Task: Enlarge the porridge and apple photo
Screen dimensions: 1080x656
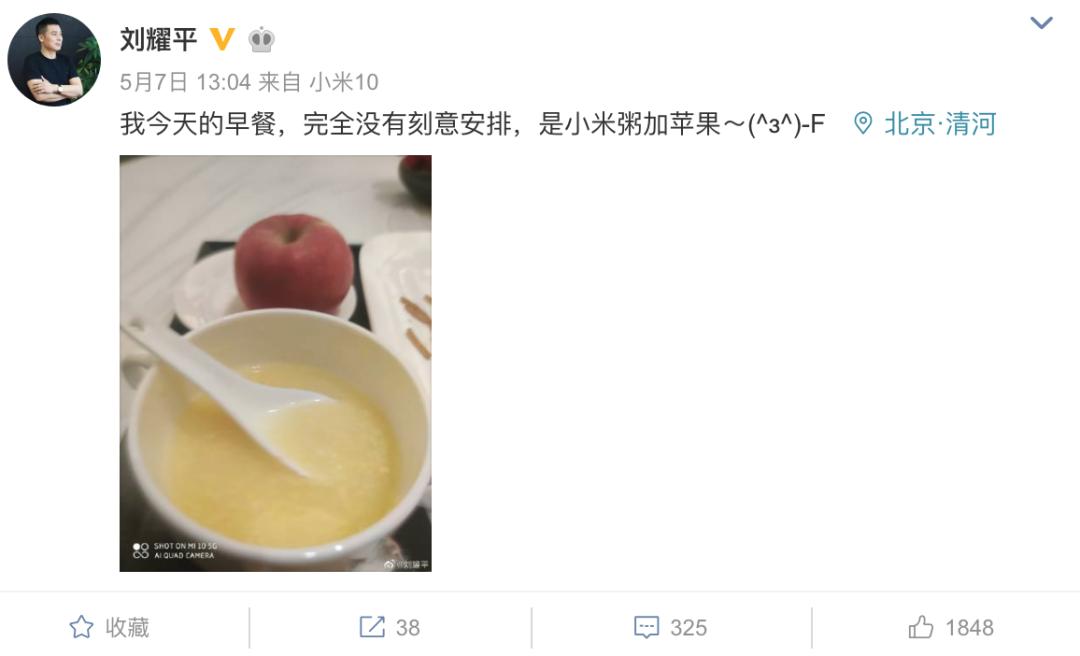Action: [x=276, y=363]
